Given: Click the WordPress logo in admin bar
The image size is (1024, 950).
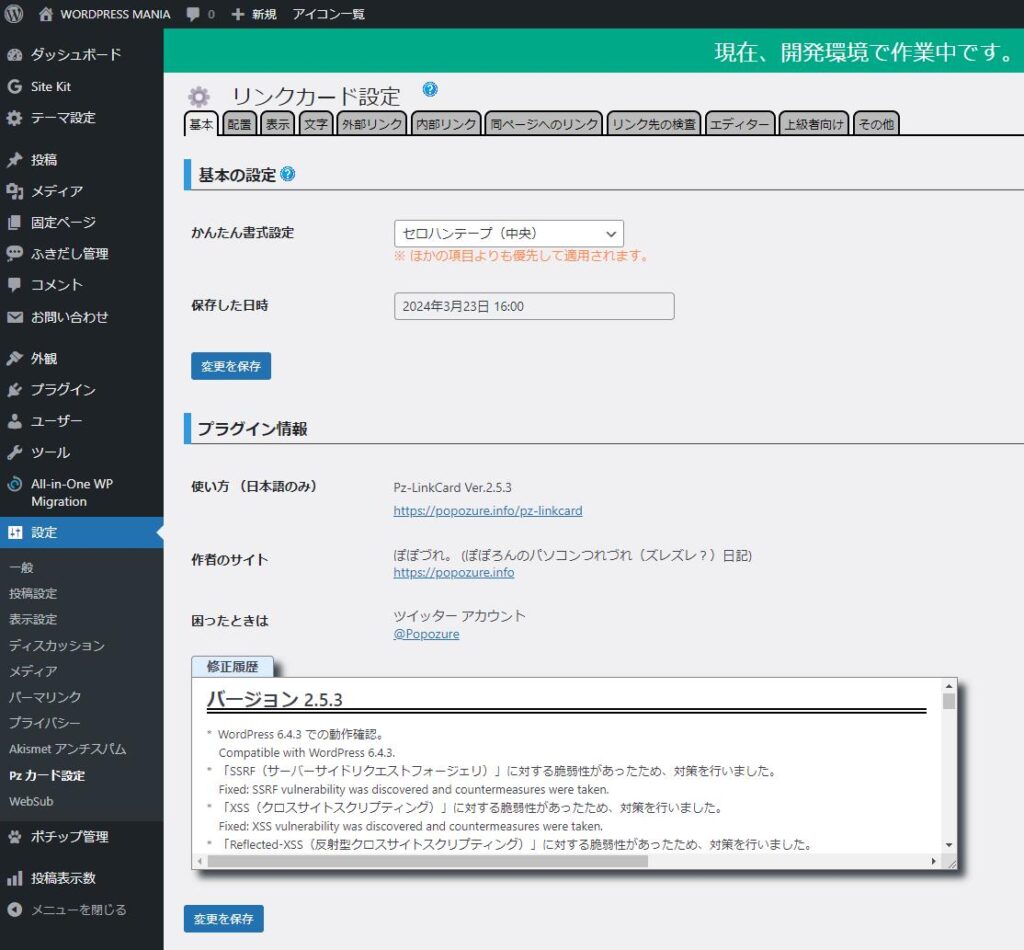Looking at the screenshot, I should (x=14, y=14).
